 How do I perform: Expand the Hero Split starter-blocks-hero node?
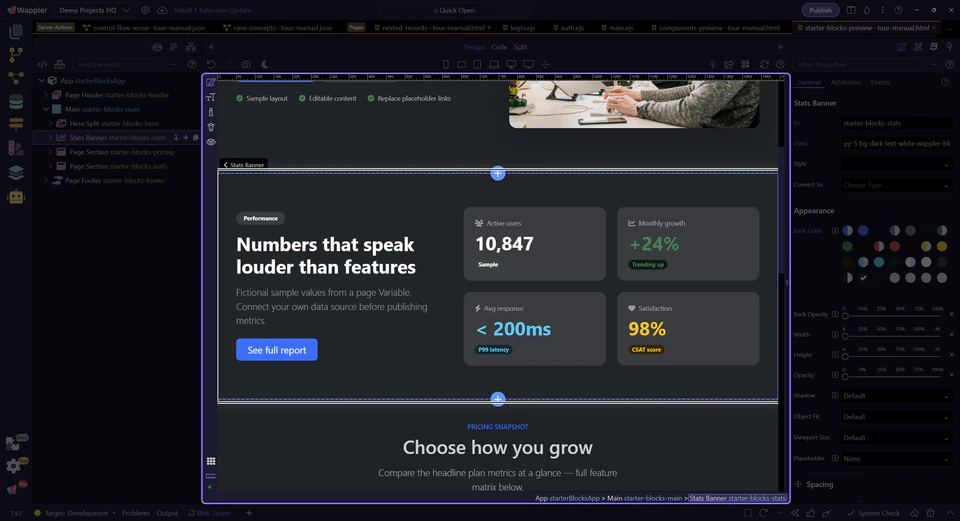pos(50,123)
